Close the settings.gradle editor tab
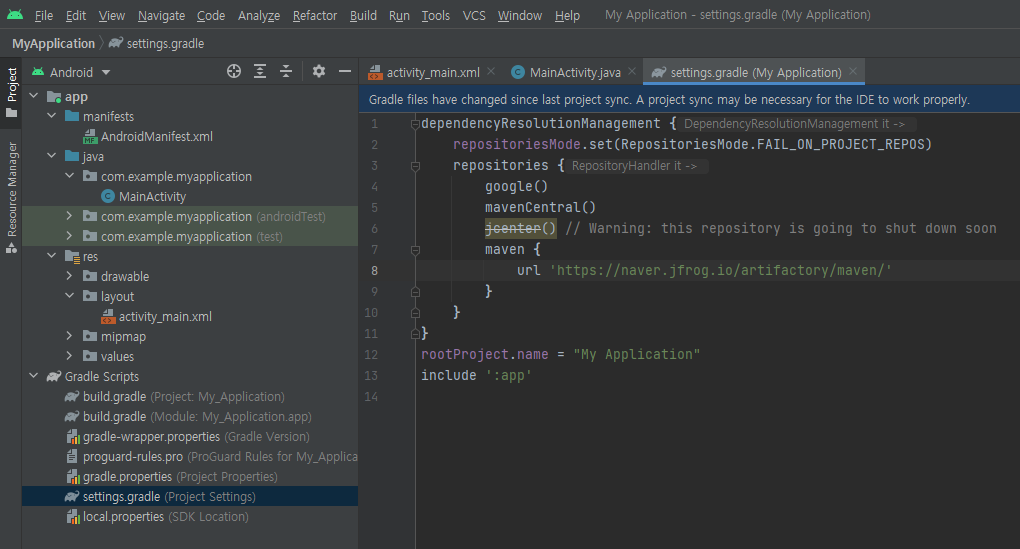Viewport: 1020px width, 549px height. tap(853, 72)
